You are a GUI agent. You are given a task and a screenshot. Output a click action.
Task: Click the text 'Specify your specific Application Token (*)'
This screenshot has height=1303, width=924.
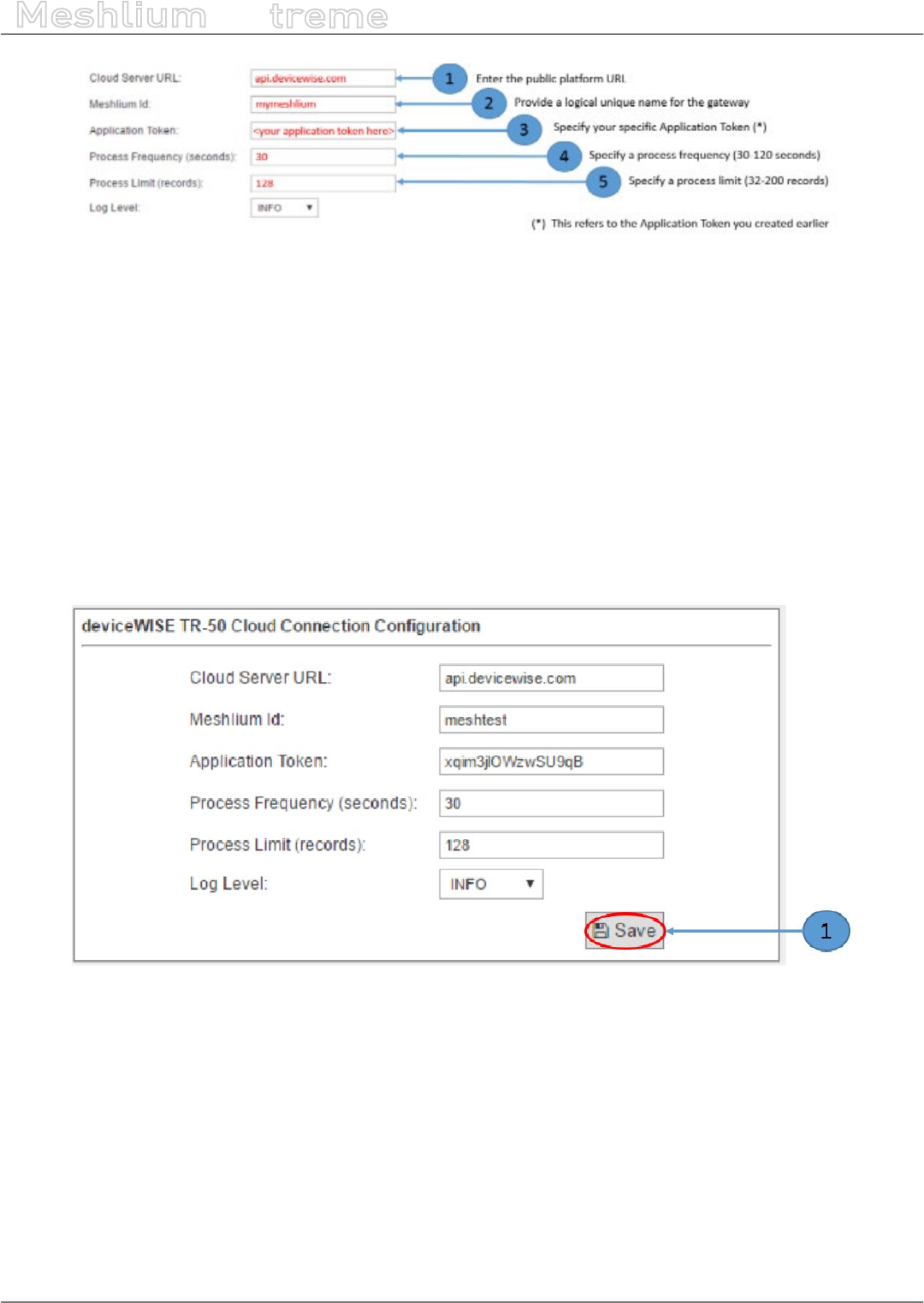pos(660,127)
